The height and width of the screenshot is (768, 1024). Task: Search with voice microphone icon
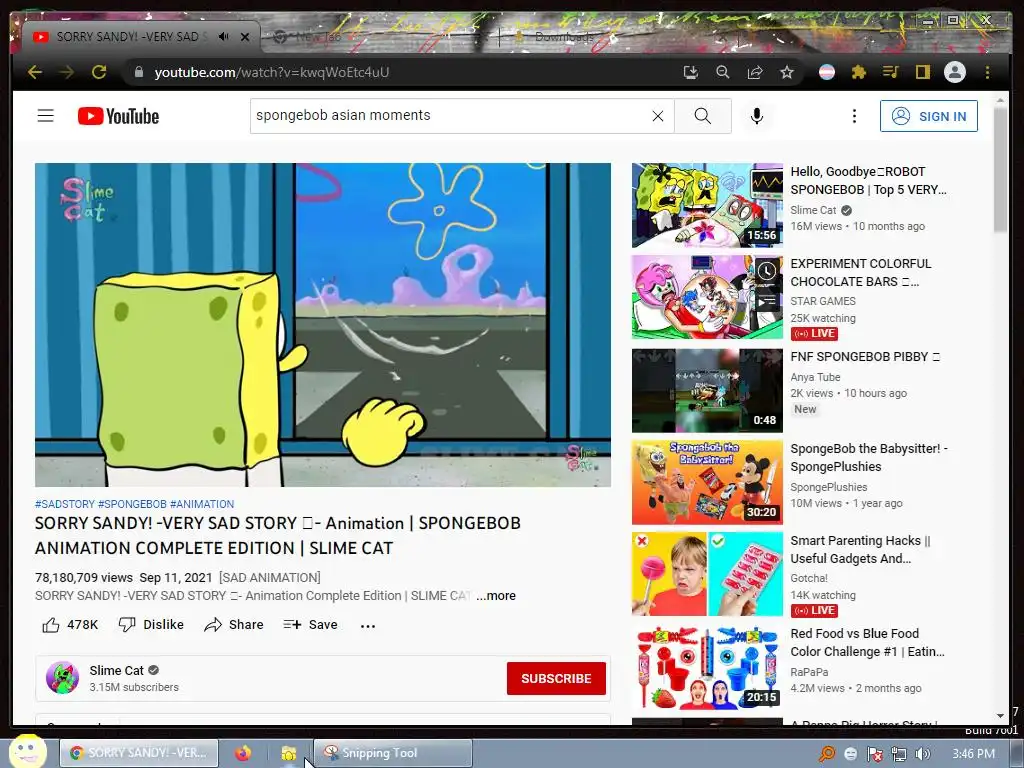[756, 116]
